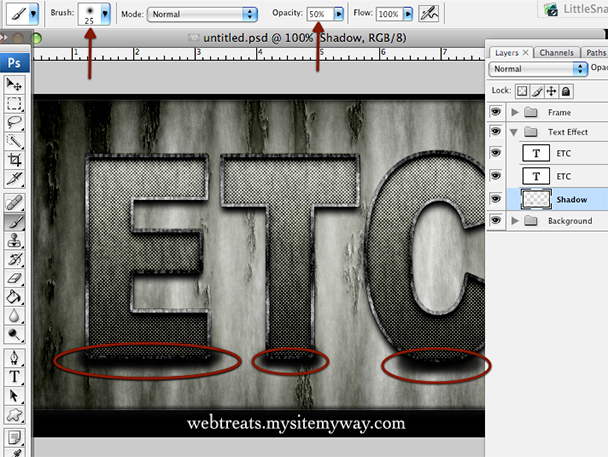Click the Photoshop Ps logo

14,62
